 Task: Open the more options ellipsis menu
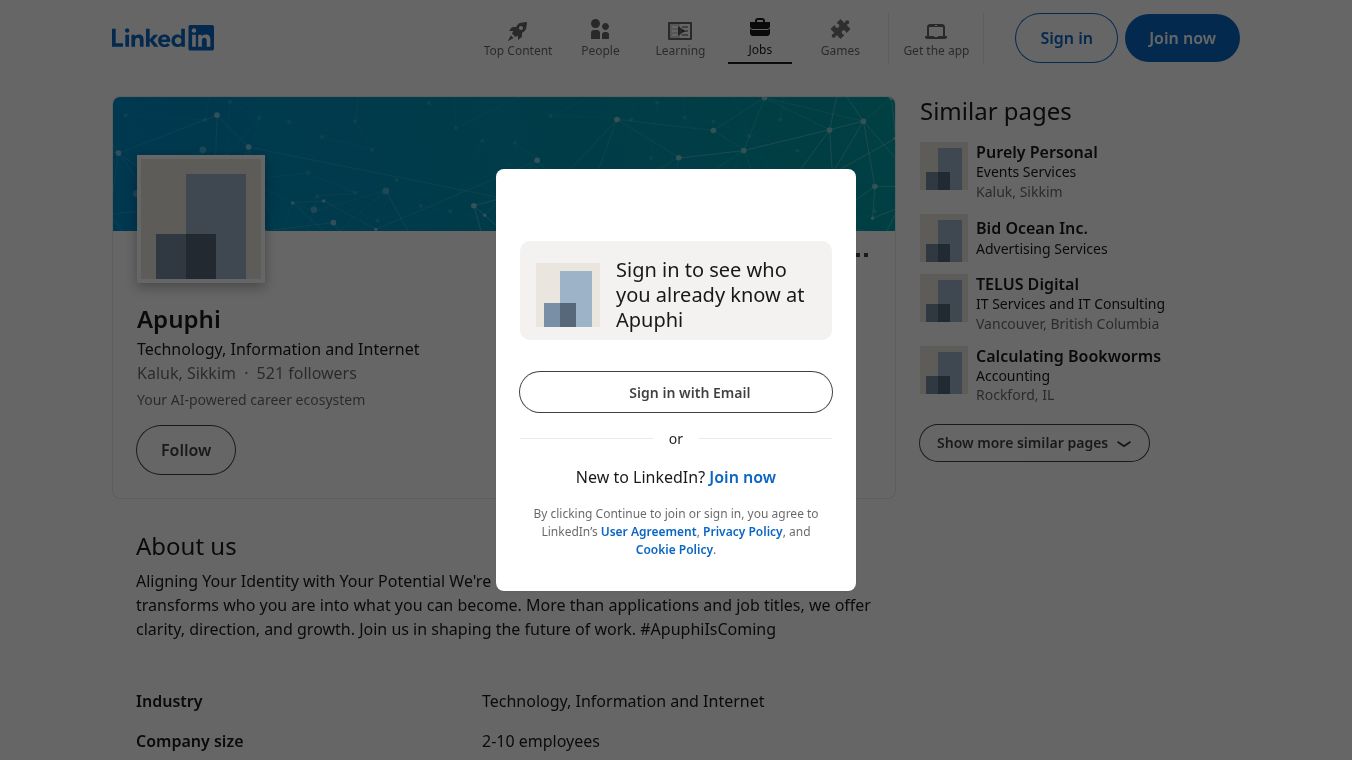pyautogui.click(x=862, y=255)
